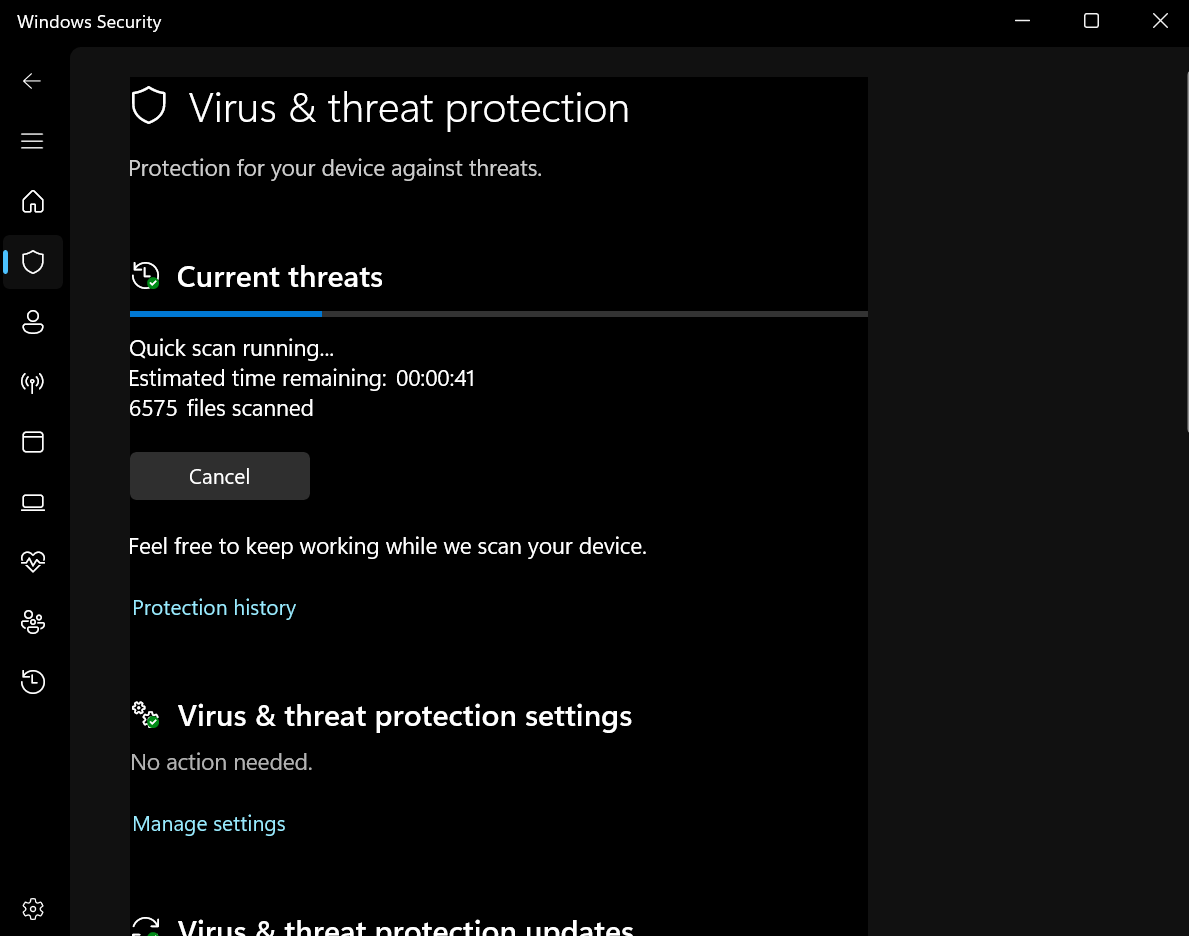The height and width of the screenshot is (936, 1189).
Task: Minimize the Windows Security window
Action: pyautogui.click(x=1022, y=21)
